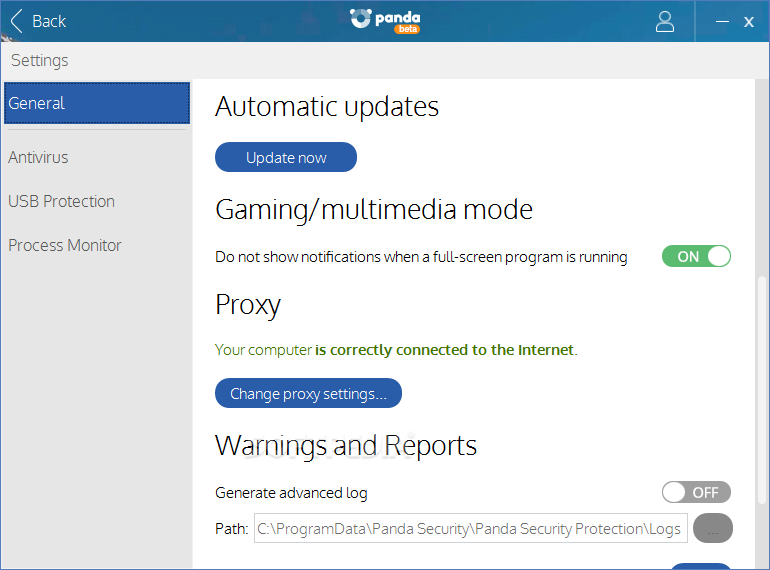770x570 pixels.
Task: Turn off gaming/multimedia mode toggle
Action: [696, 256]
